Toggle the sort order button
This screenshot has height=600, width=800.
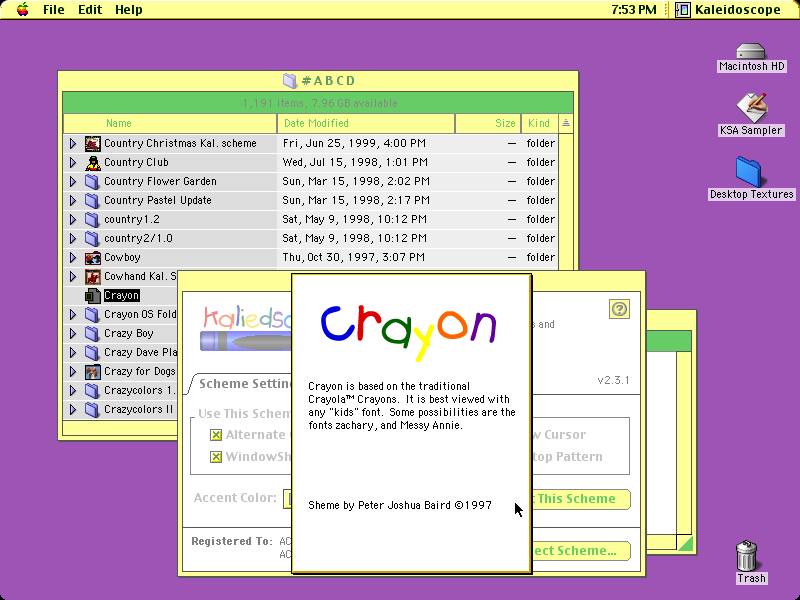point(566,123)
